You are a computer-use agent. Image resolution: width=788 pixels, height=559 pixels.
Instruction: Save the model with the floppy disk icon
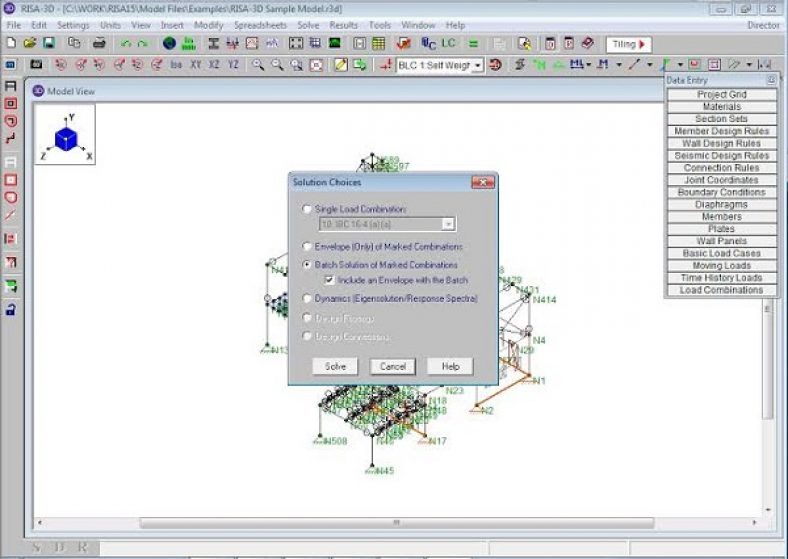[49, 44]
